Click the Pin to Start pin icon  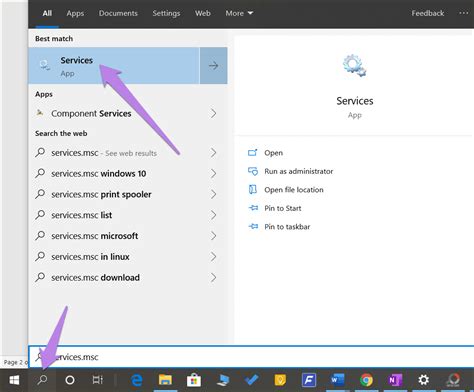(x=253, y=208)
